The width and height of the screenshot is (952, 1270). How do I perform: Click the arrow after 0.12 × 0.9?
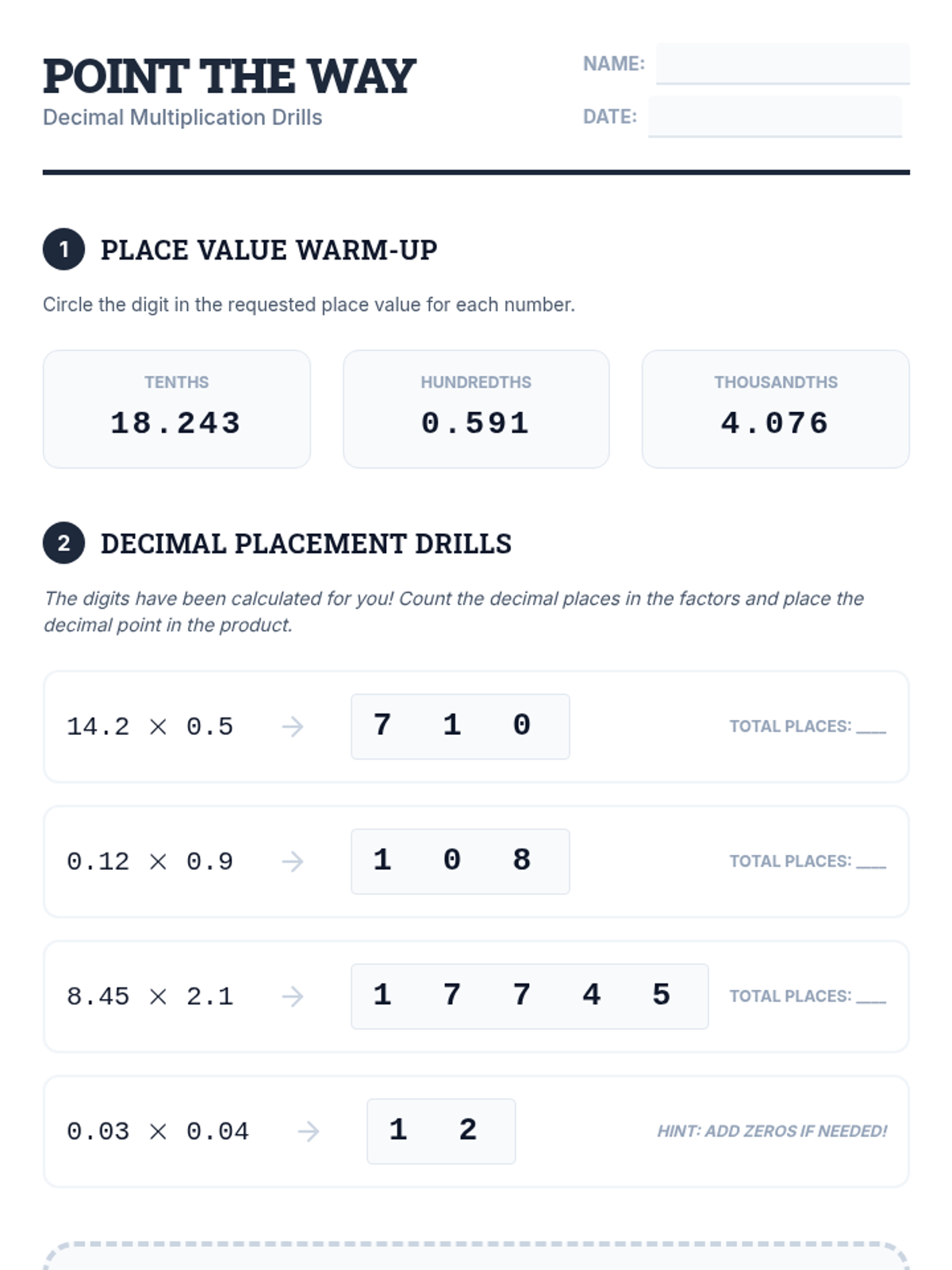pyautogui.click(x=293, y=861)
